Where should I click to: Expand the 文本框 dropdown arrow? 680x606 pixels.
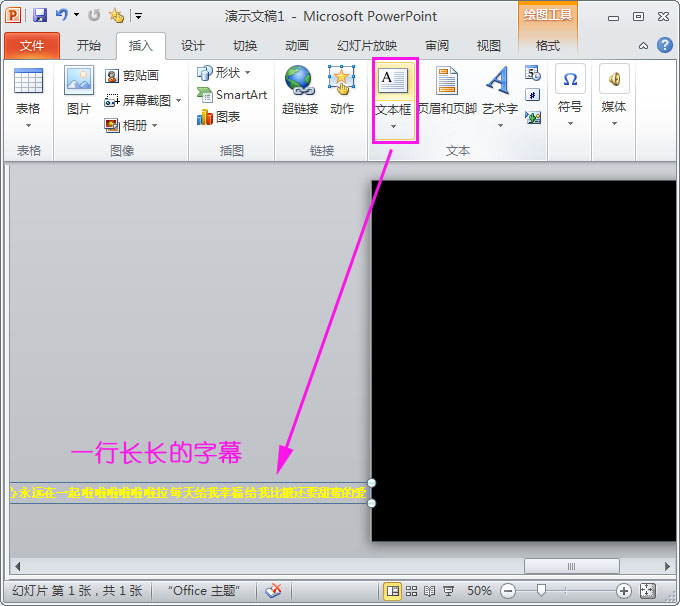tap(393, 126)
